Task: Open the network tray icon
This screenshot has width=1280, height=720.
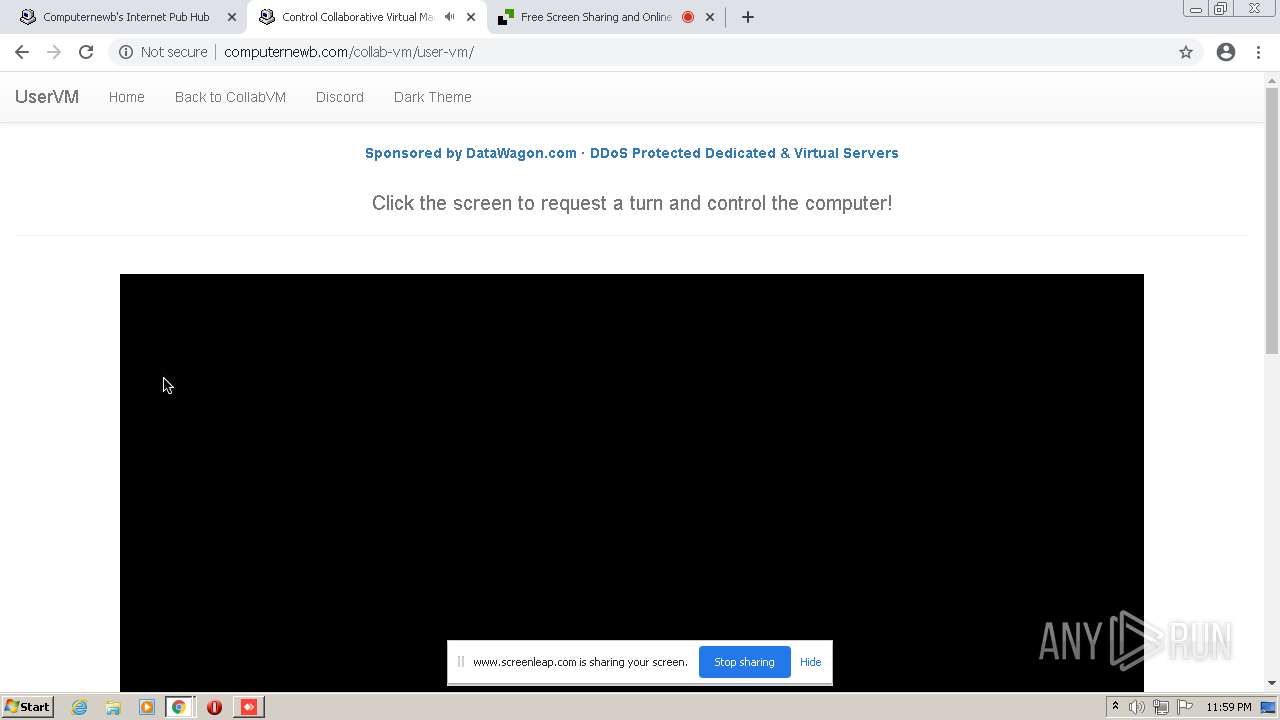Action: point(1161,707)
